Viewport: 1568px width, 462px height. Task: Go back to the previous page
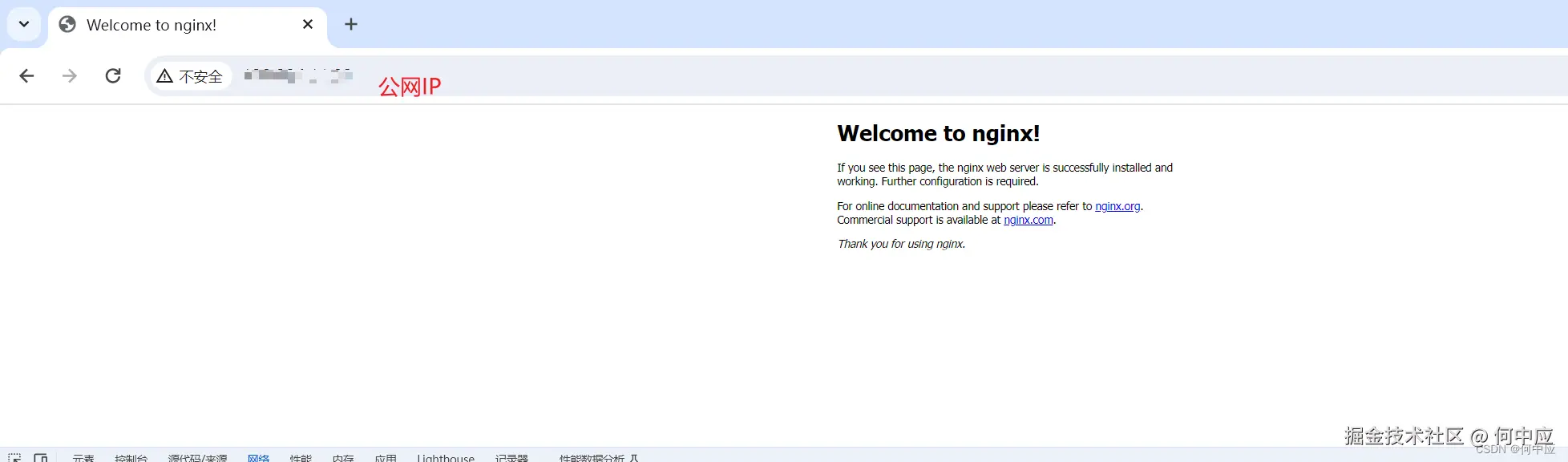26,76
